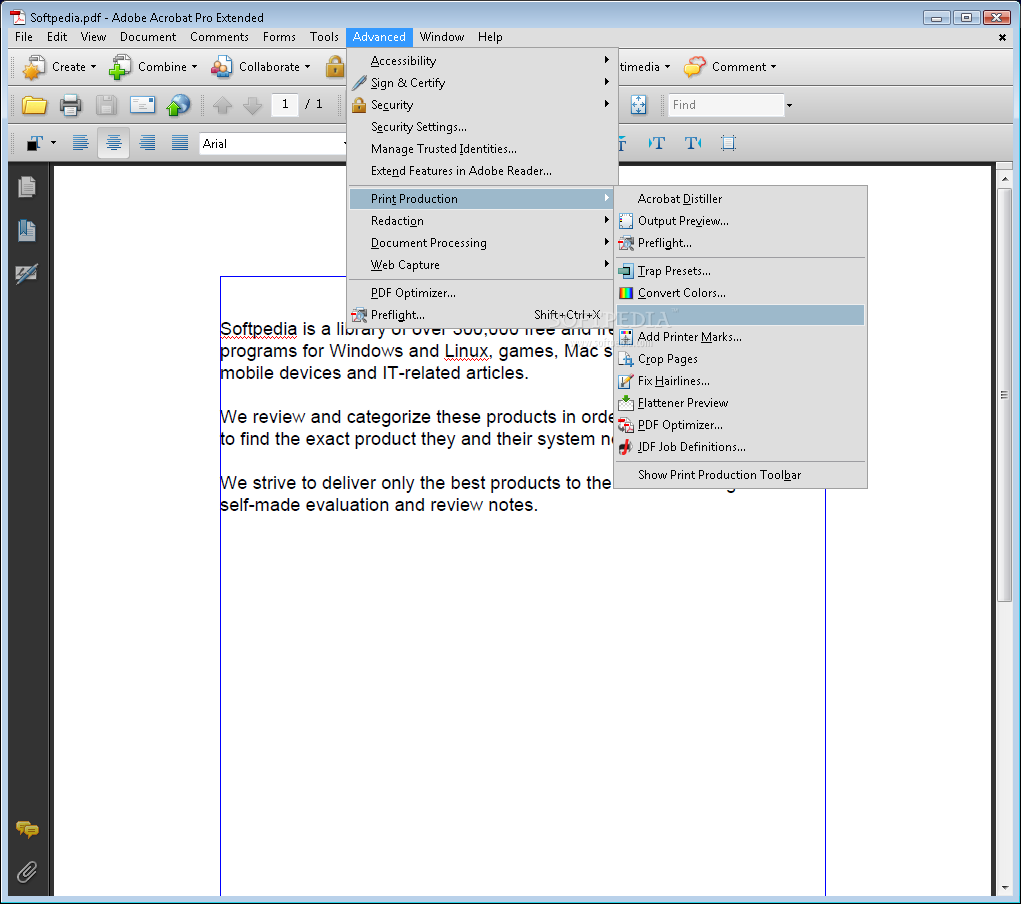
Task: Align text right
Action: 147,143
